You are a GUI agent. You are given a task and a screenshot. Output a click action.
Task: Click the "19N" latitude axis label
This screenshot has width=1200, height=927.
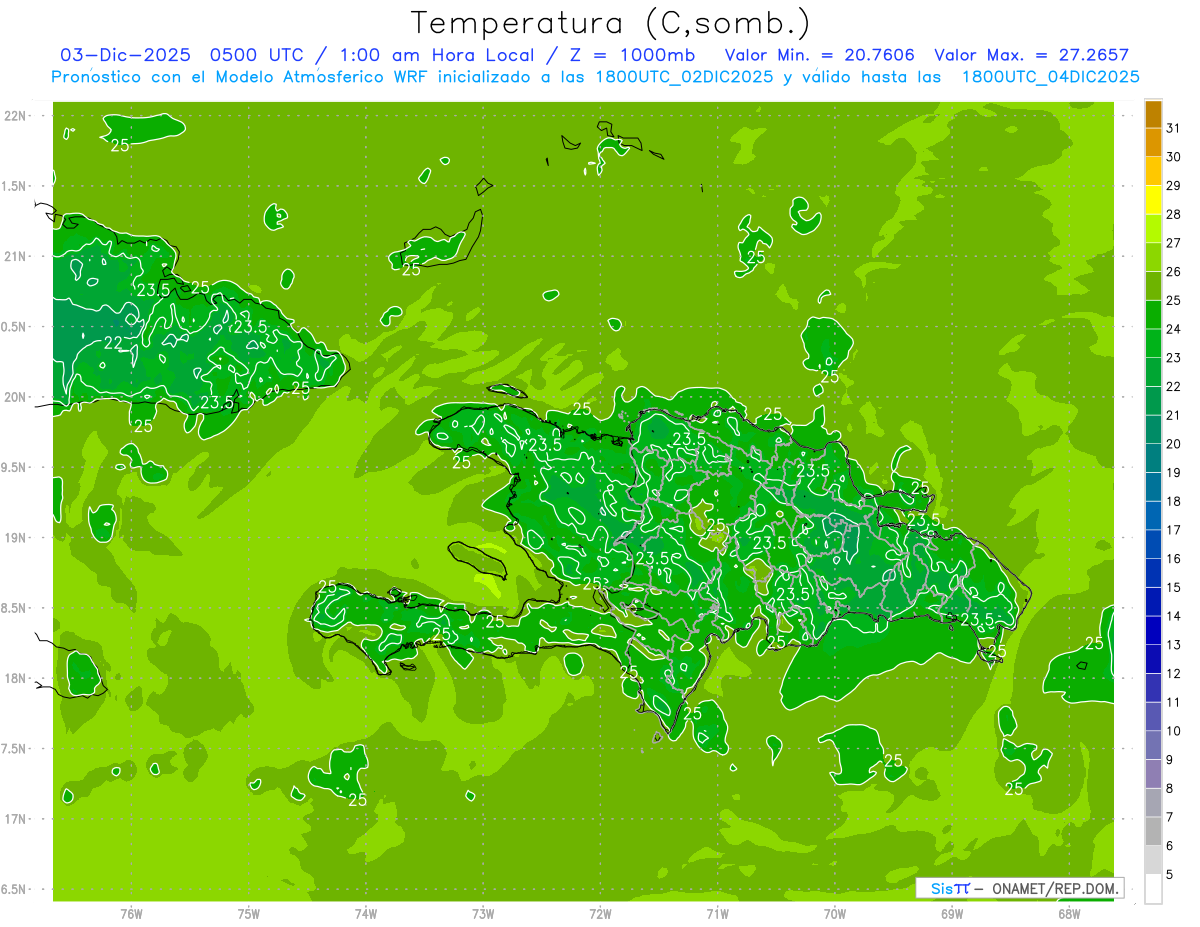tap(16, 538)
